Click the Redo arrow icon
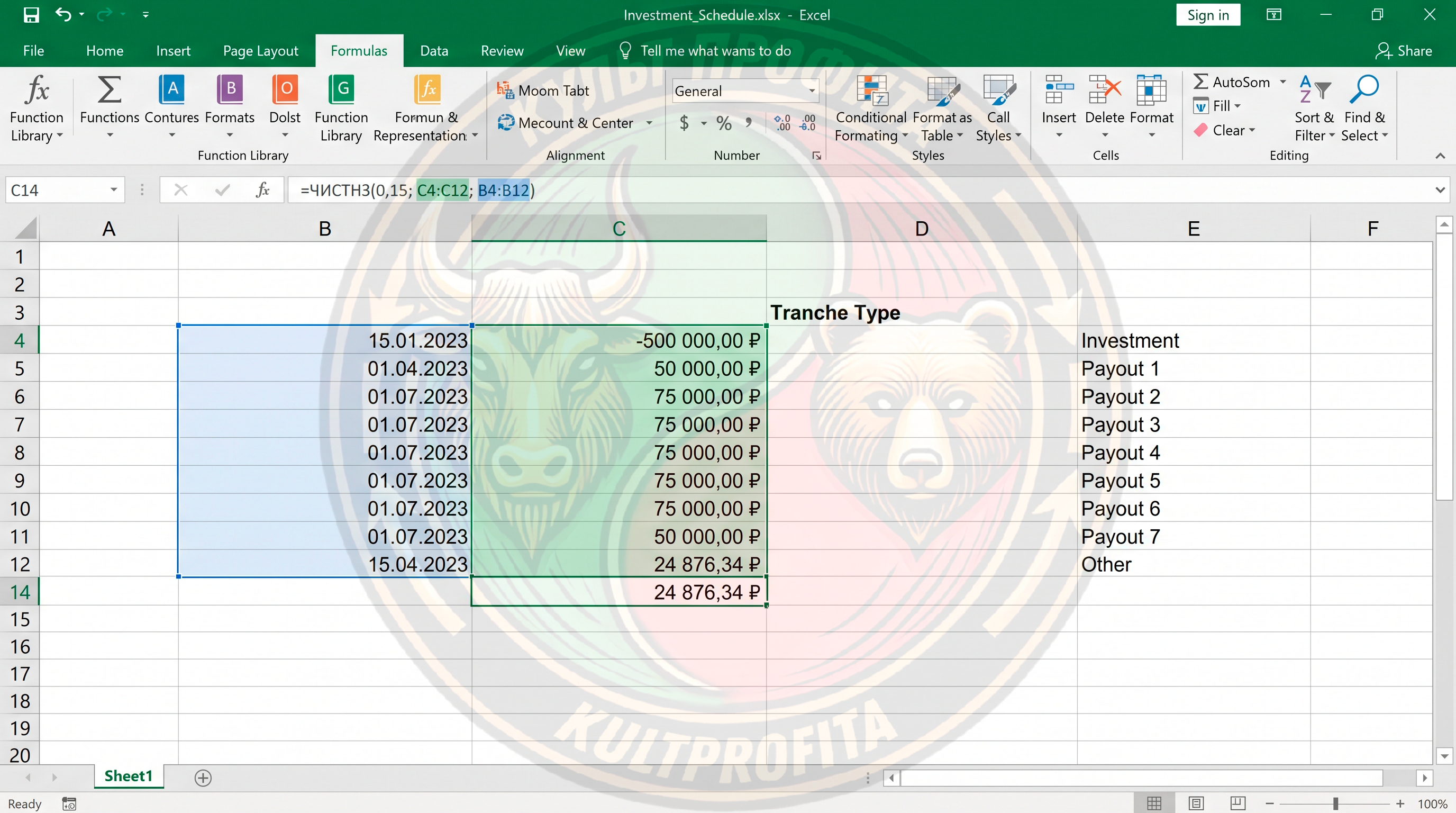Screen dimensions: 1456x813 tap(105, 14)
